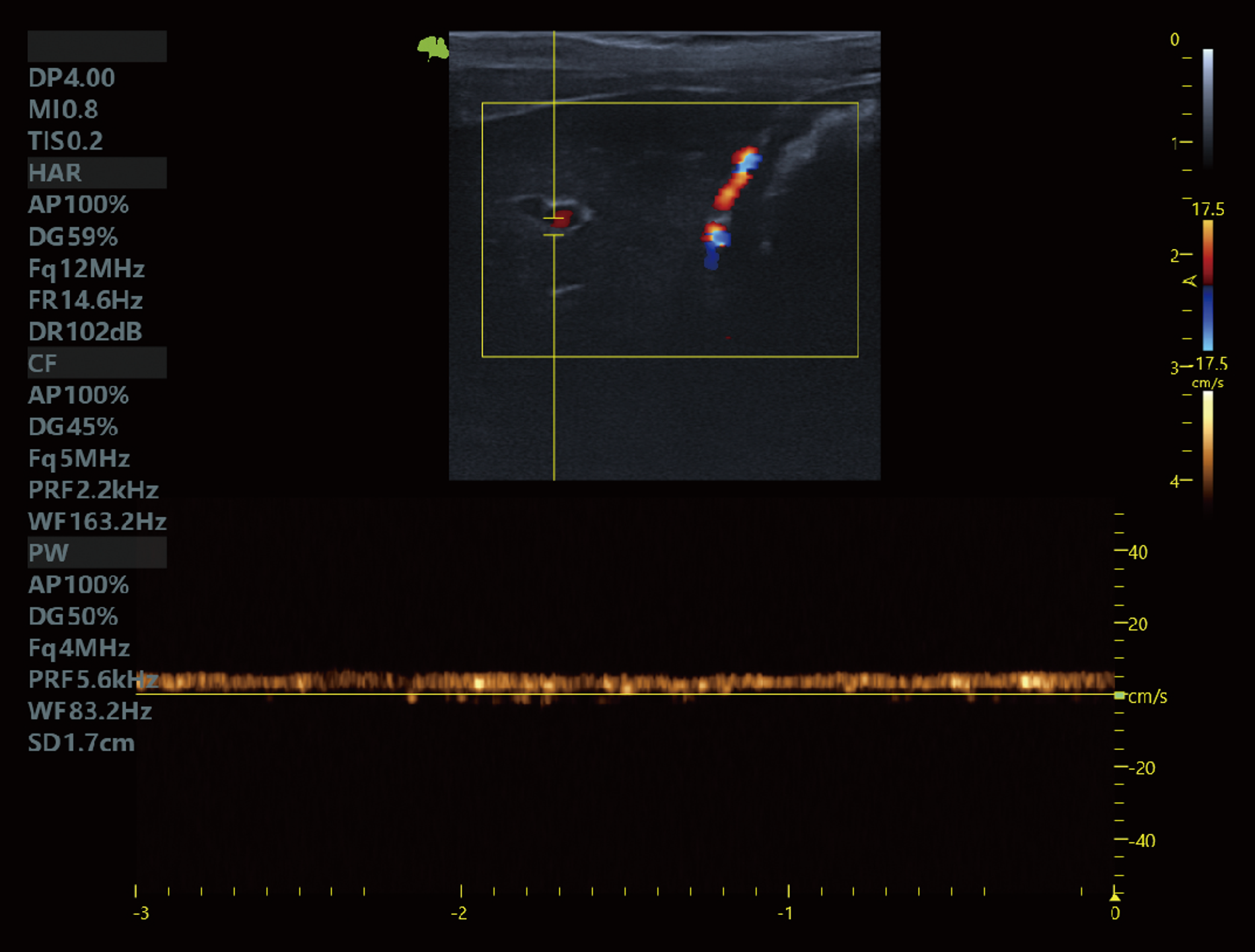Click the PW Doppler tint scale bar
The image size is (1255, 952).
pos(1207,453)
